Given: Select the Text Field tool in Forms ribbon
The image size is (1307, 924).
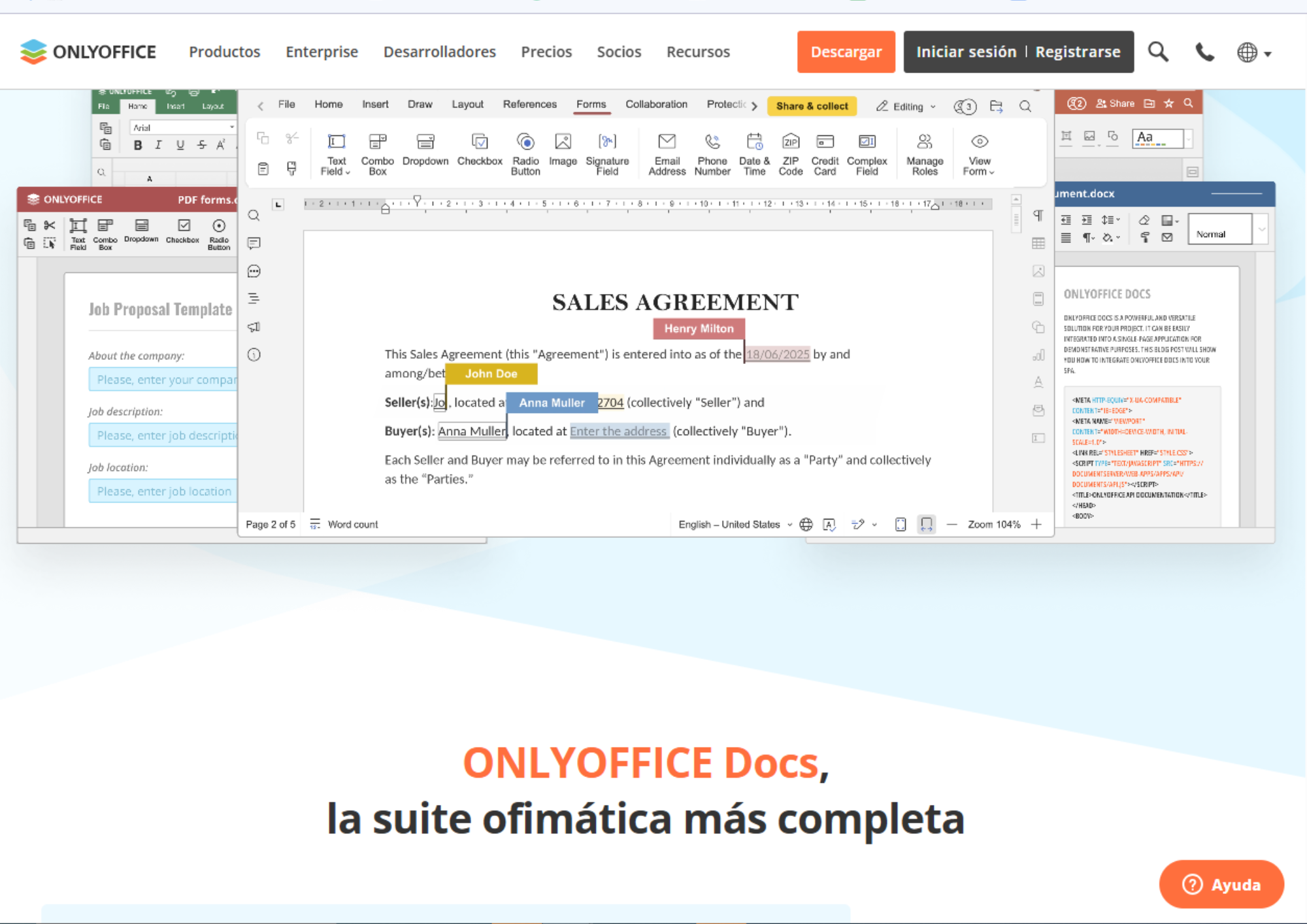Looking at the screenshot, I should (336, 155).
